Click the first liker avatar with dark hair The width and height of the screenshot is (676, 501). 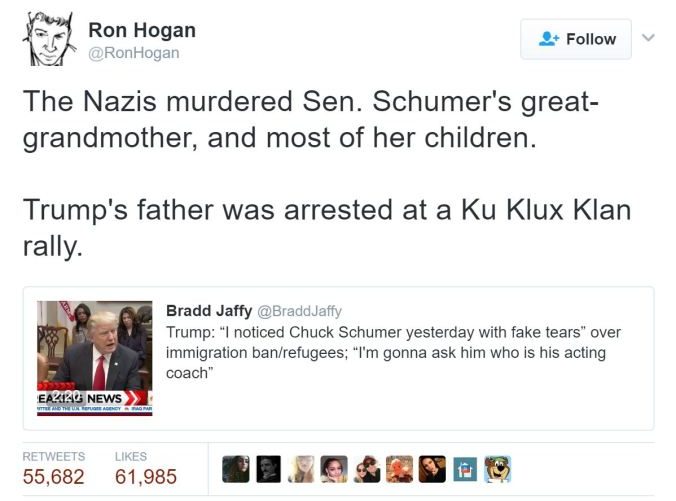tap(236, 469)
